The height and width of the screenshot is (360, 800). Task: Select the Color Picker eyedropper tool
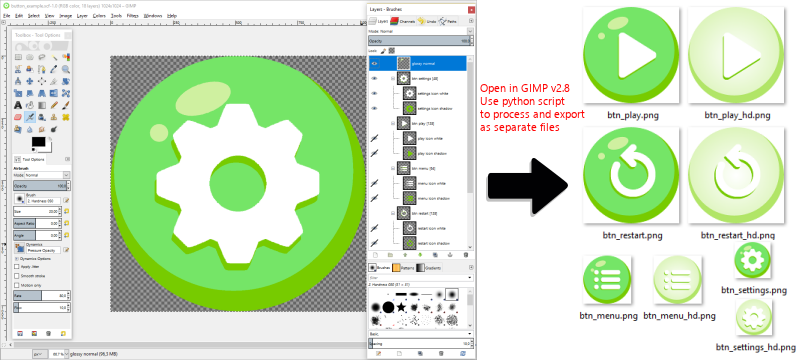coord(54,69)
